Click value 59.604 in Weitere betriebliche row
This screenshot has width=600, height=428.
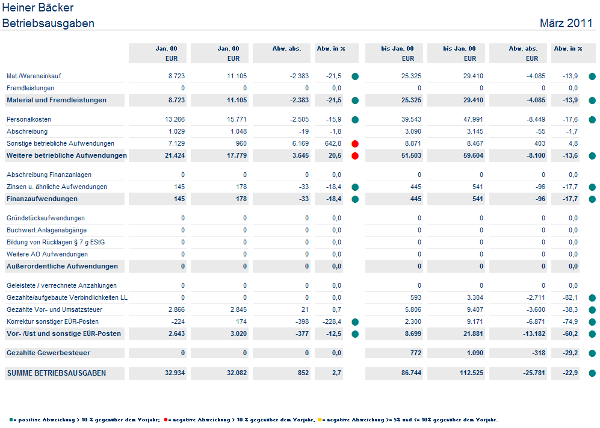[473, 156]
